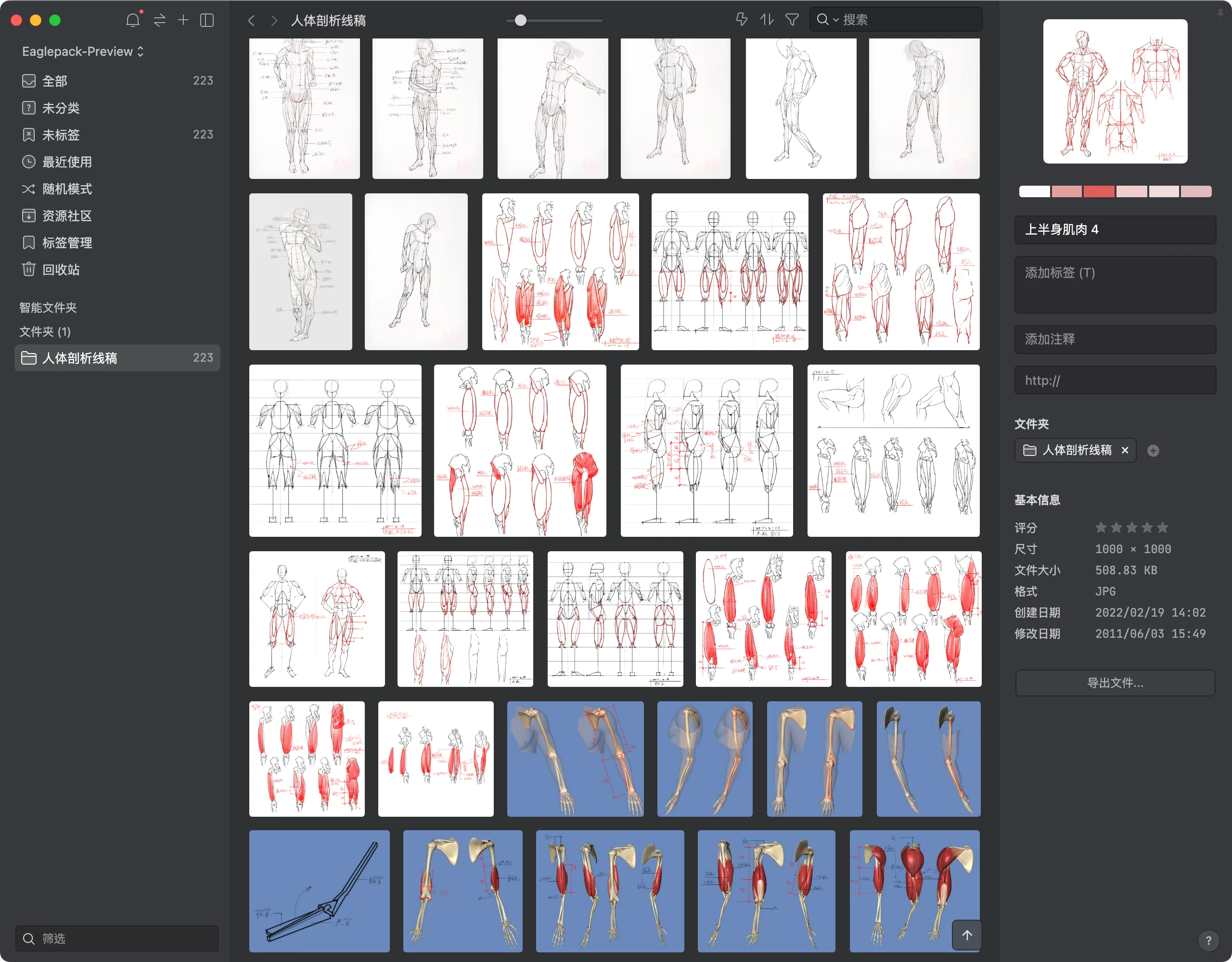This screenshot has height=962, width=1232.
Task: Click the 文件夹 (1) section header
Action: coord(45,331)
